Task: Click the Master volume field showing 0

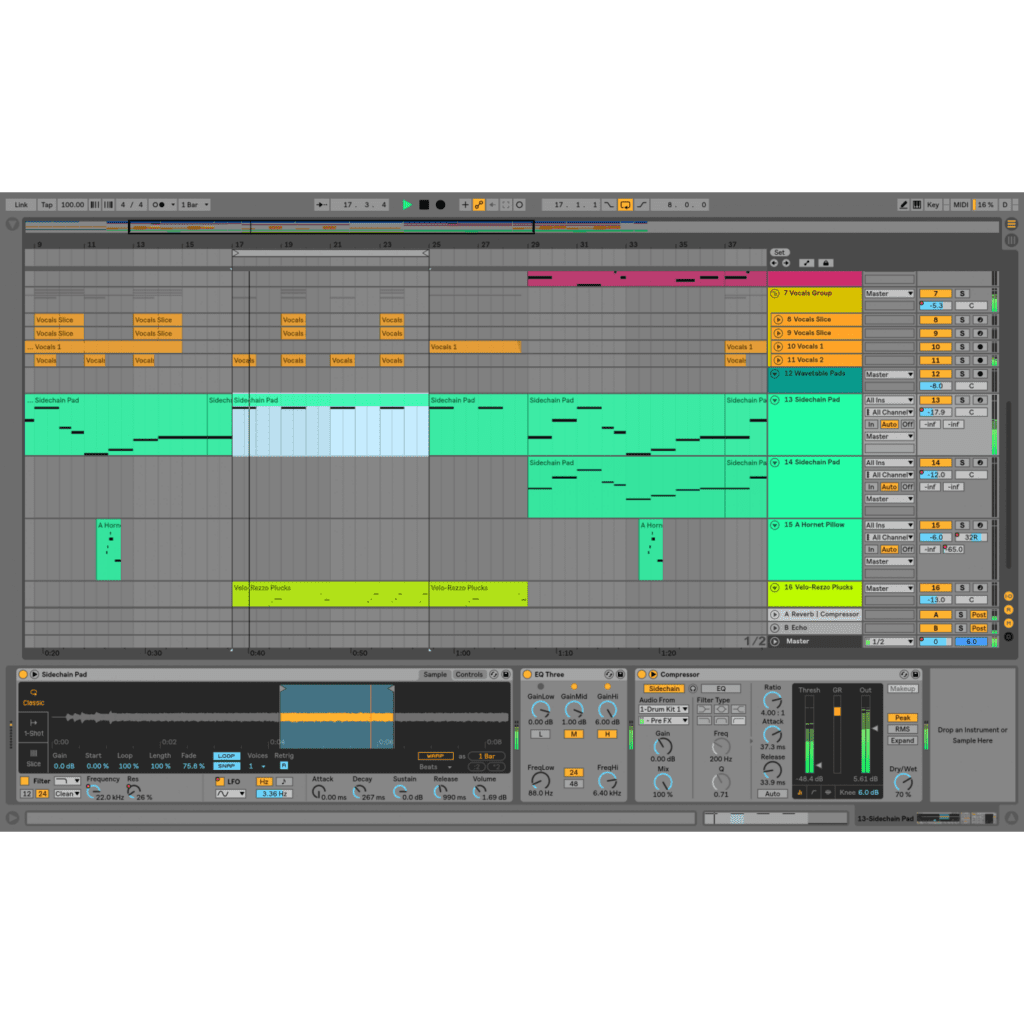Action: pyautogui.click(x=935, y=642)
